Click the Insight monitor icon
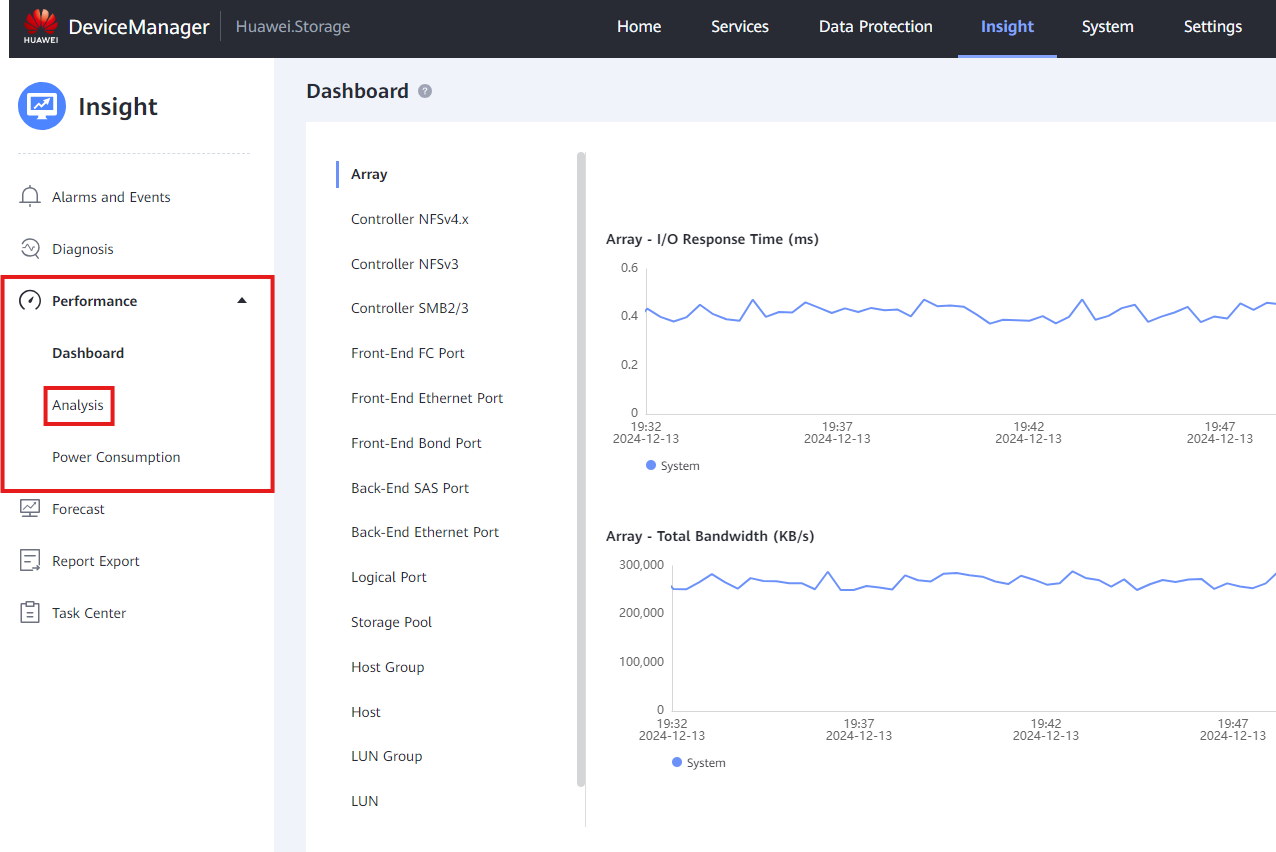1276x852 pixels. point(42,106)
